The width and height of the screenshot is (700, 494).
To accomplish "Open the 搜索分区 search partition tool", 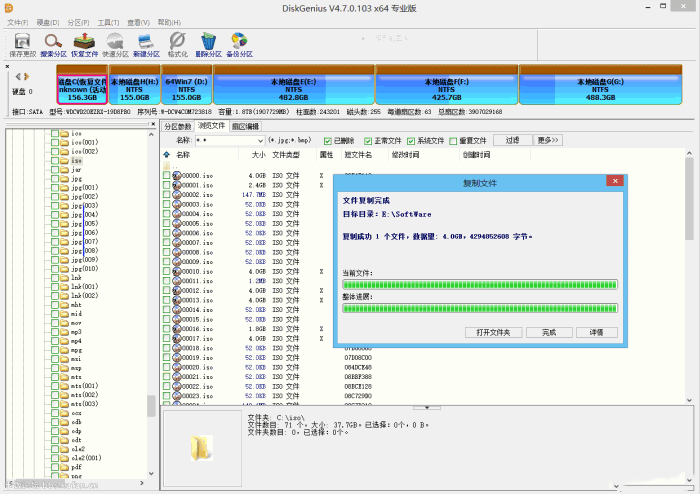I will coord(53,45).
